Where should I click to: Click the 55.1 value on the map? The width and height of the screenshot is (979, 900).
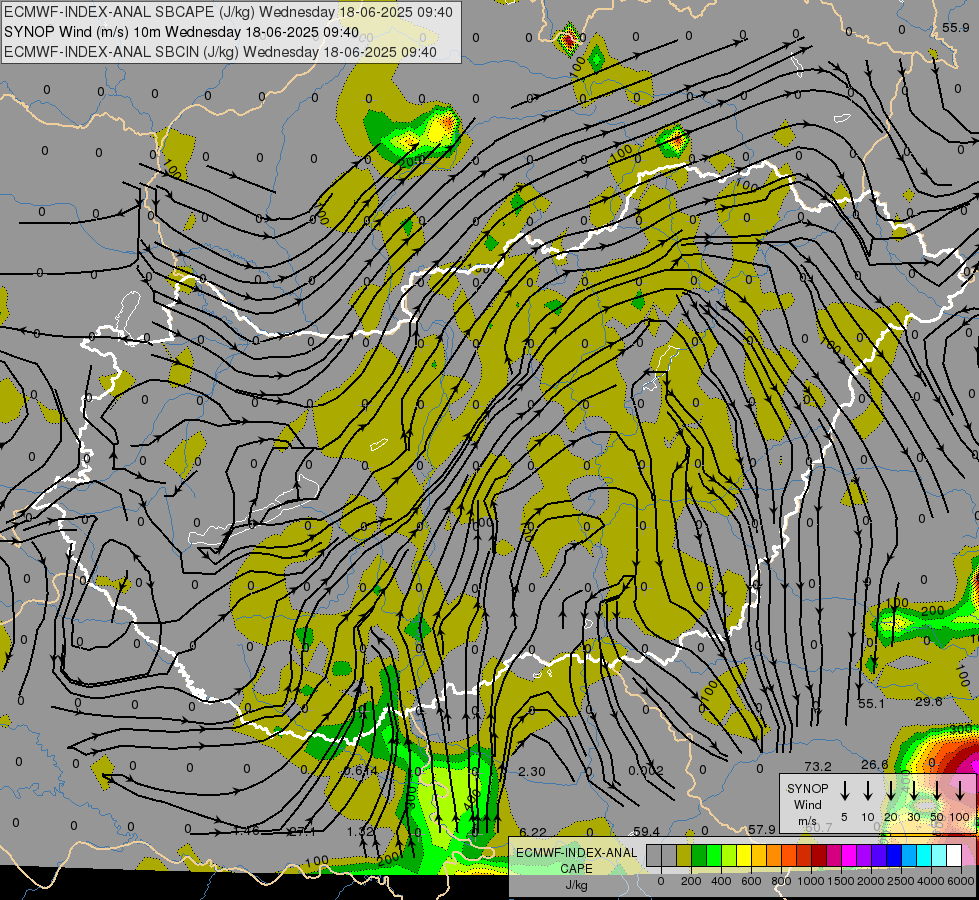(871, 703)
